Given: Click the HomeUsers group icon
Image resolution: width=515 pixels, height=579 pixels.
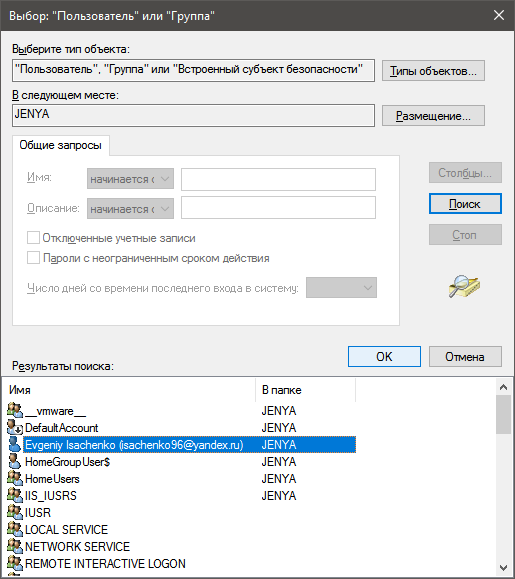Looking at the screenshot, I should 15,479.
